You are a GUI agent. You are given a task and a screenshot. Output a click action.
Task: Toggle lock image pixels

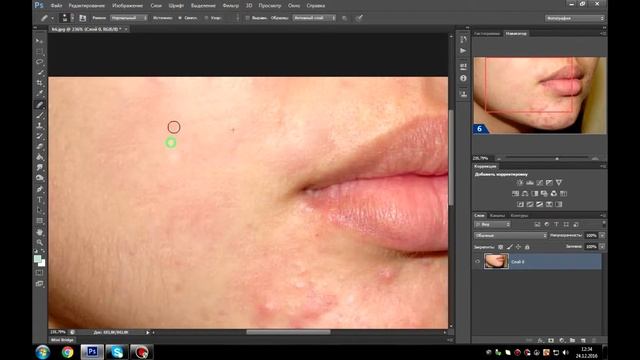pos(509,247)
